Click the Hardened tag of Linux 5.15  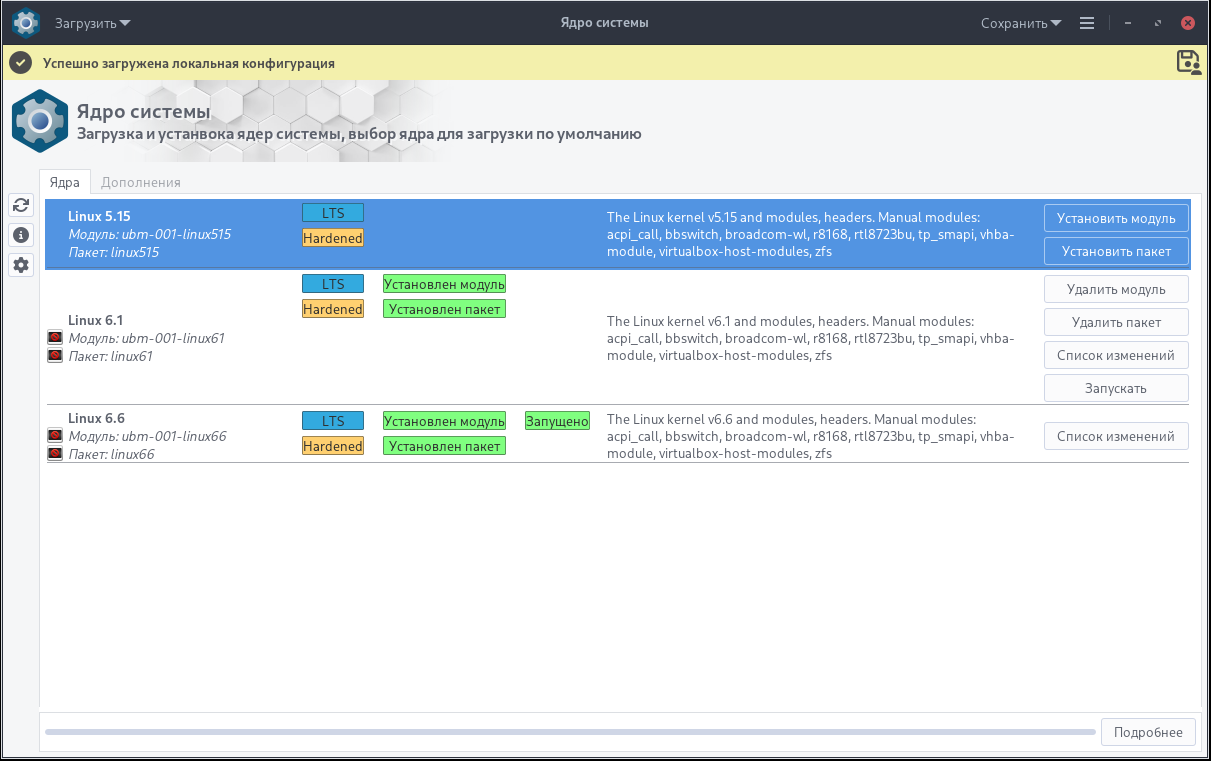pos(333,238)
